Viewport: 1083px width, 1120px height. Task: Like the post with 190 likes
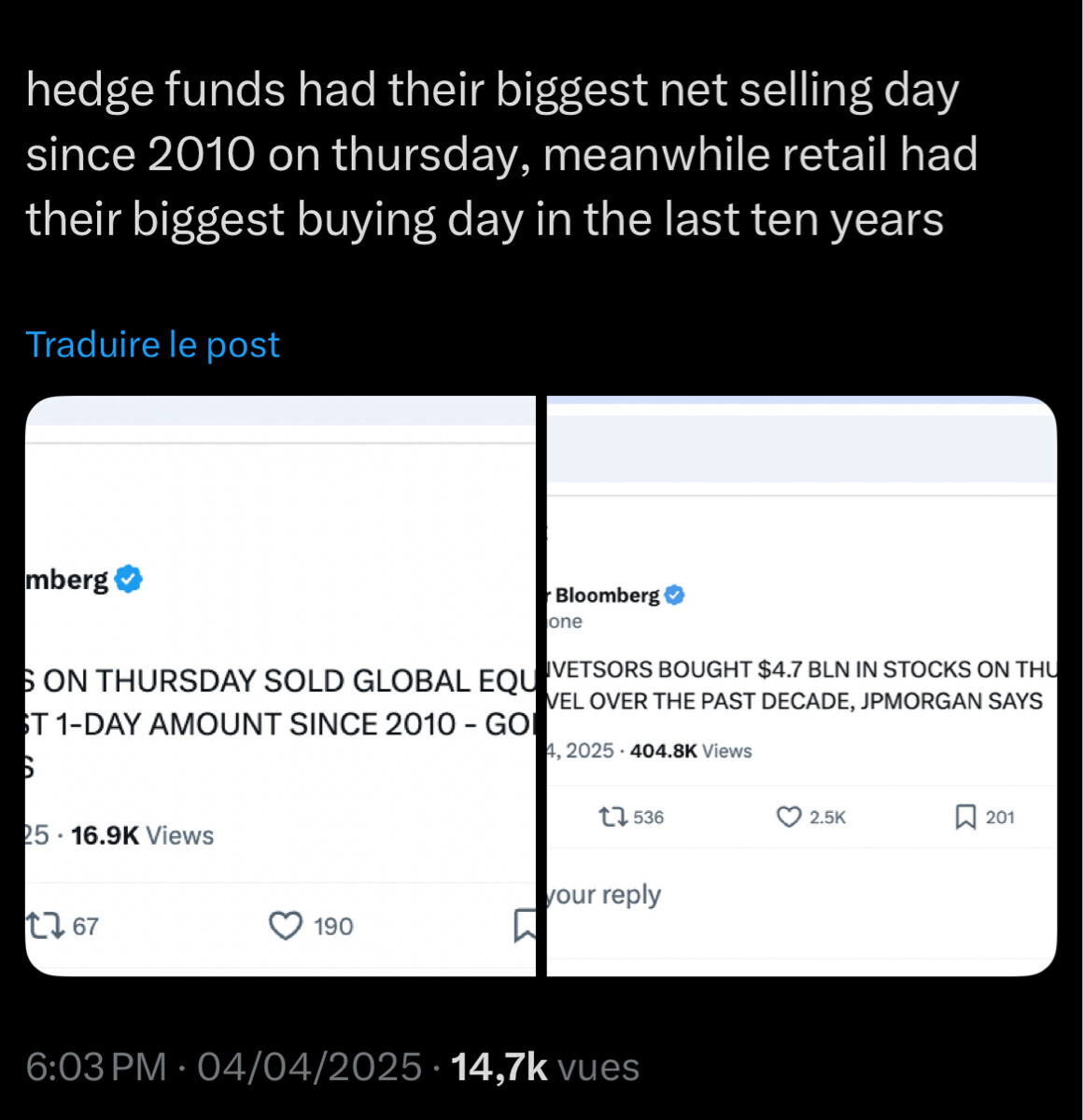click(x=286, y=926)
